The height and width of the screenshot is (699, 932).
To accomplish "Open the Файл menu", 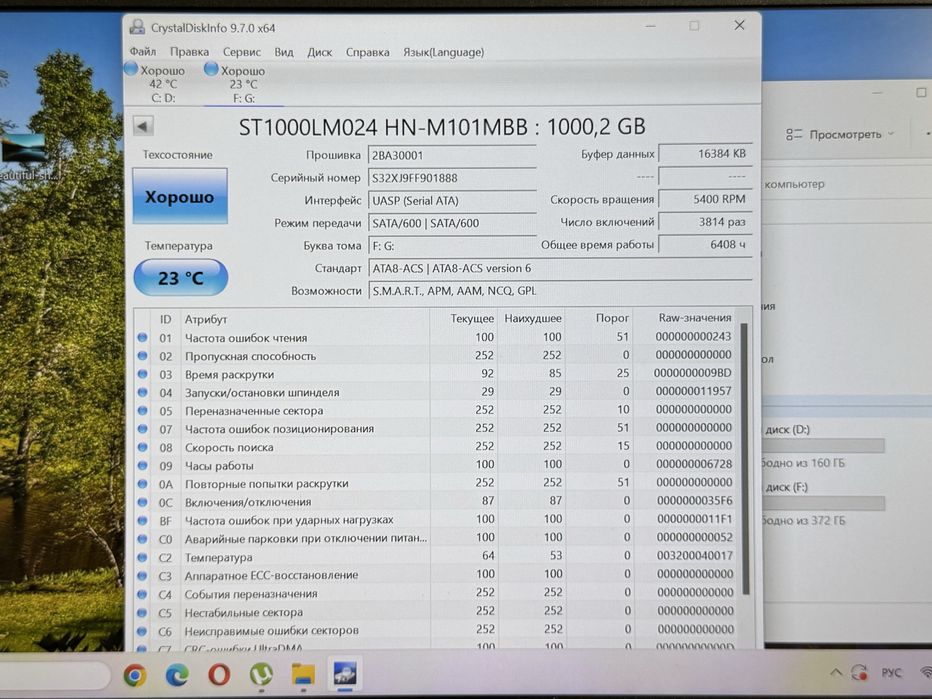I will pos(143,52).
